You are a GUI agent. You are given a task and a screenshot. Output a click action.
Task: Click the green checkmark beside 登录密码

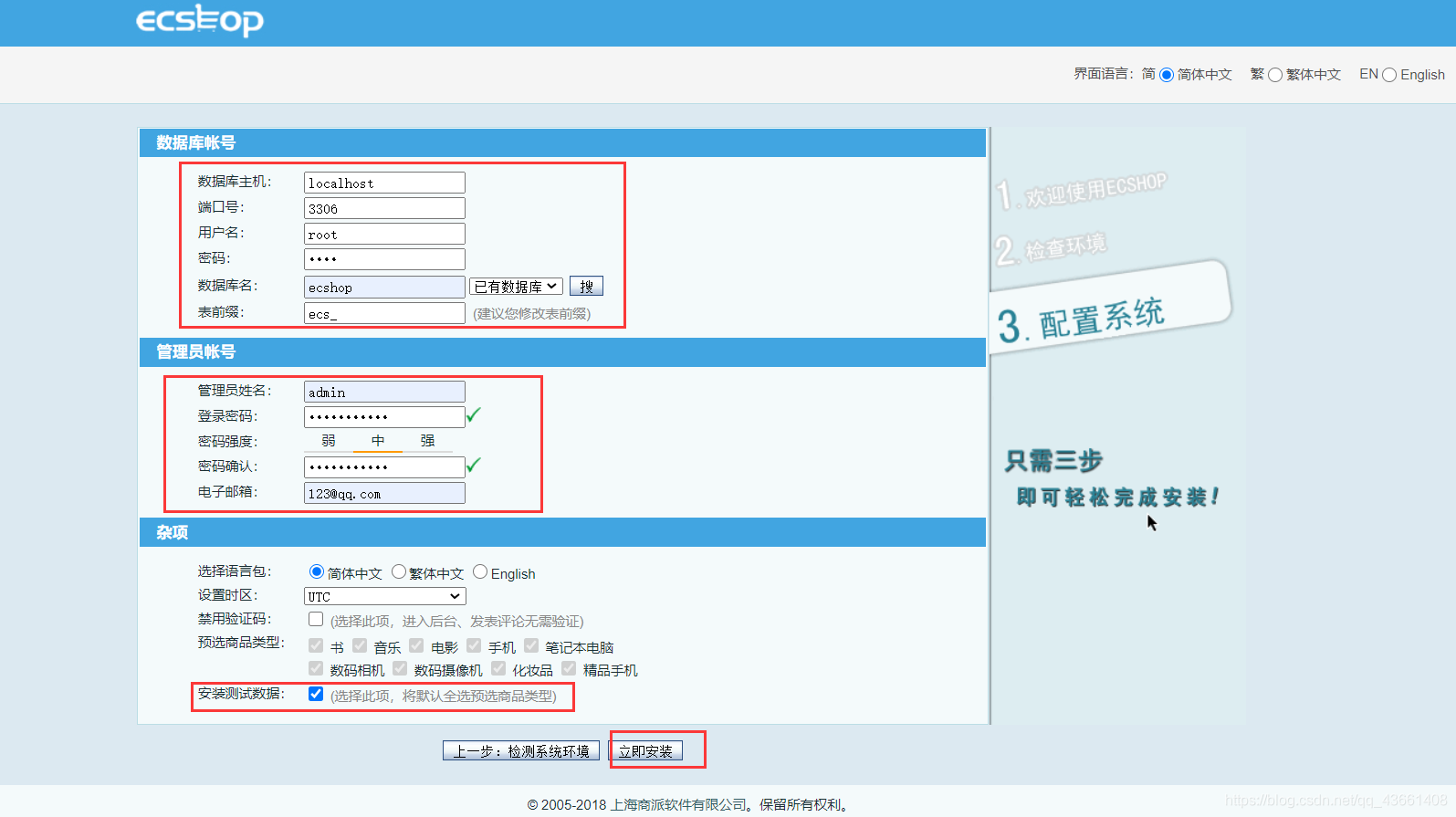click(473, 415)
